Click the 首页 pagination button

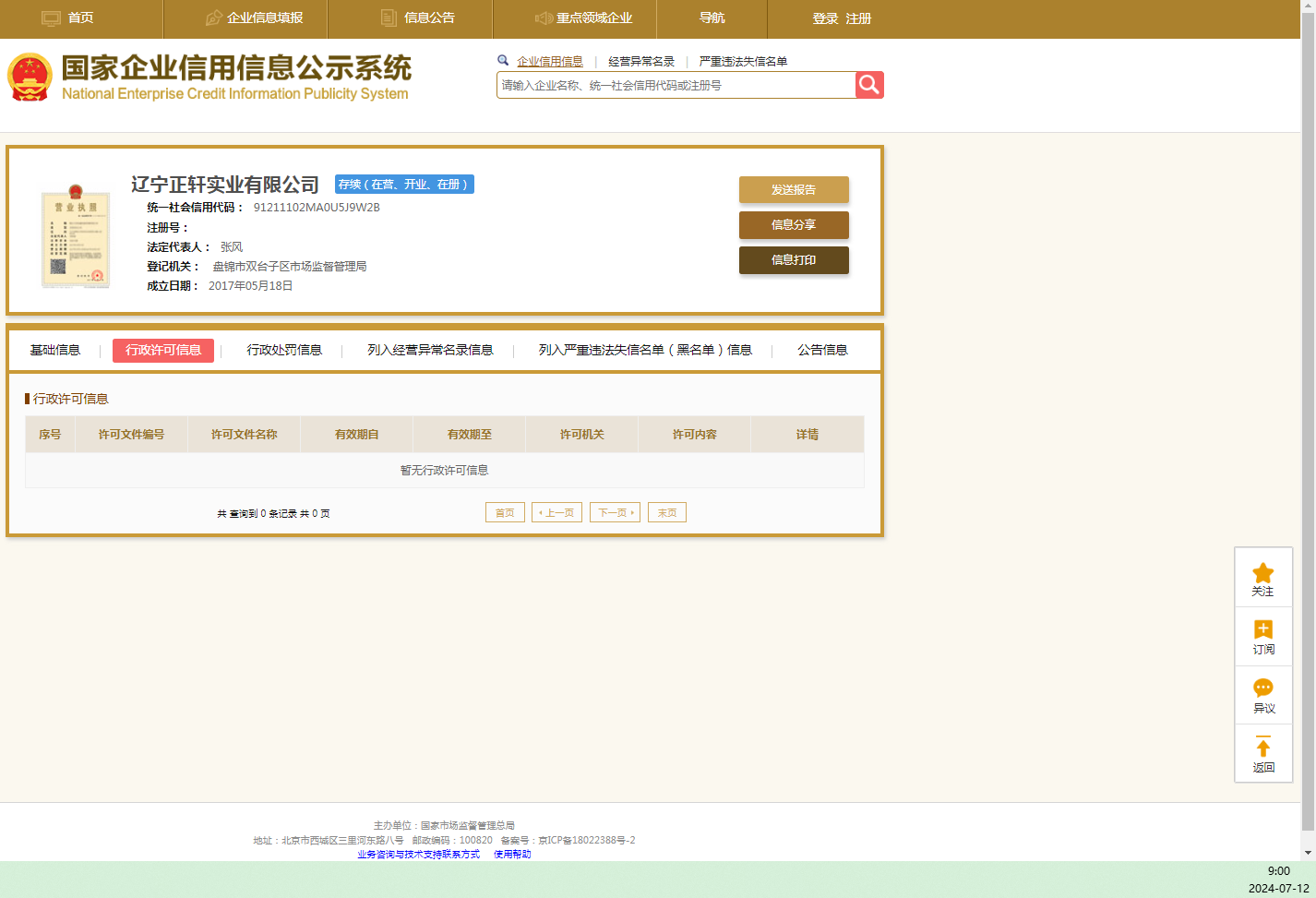(x=505, y=512)
